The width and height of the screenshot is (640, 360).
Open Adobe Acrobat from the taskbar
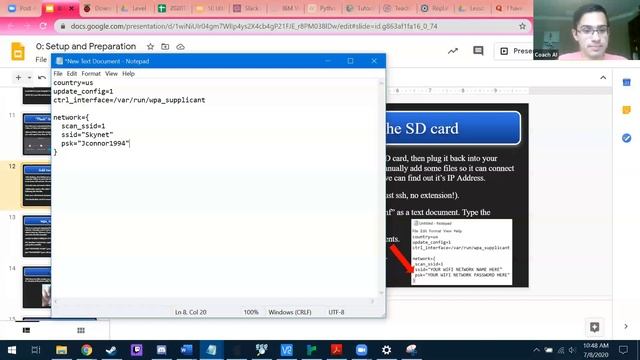click(x=336, y=350)
